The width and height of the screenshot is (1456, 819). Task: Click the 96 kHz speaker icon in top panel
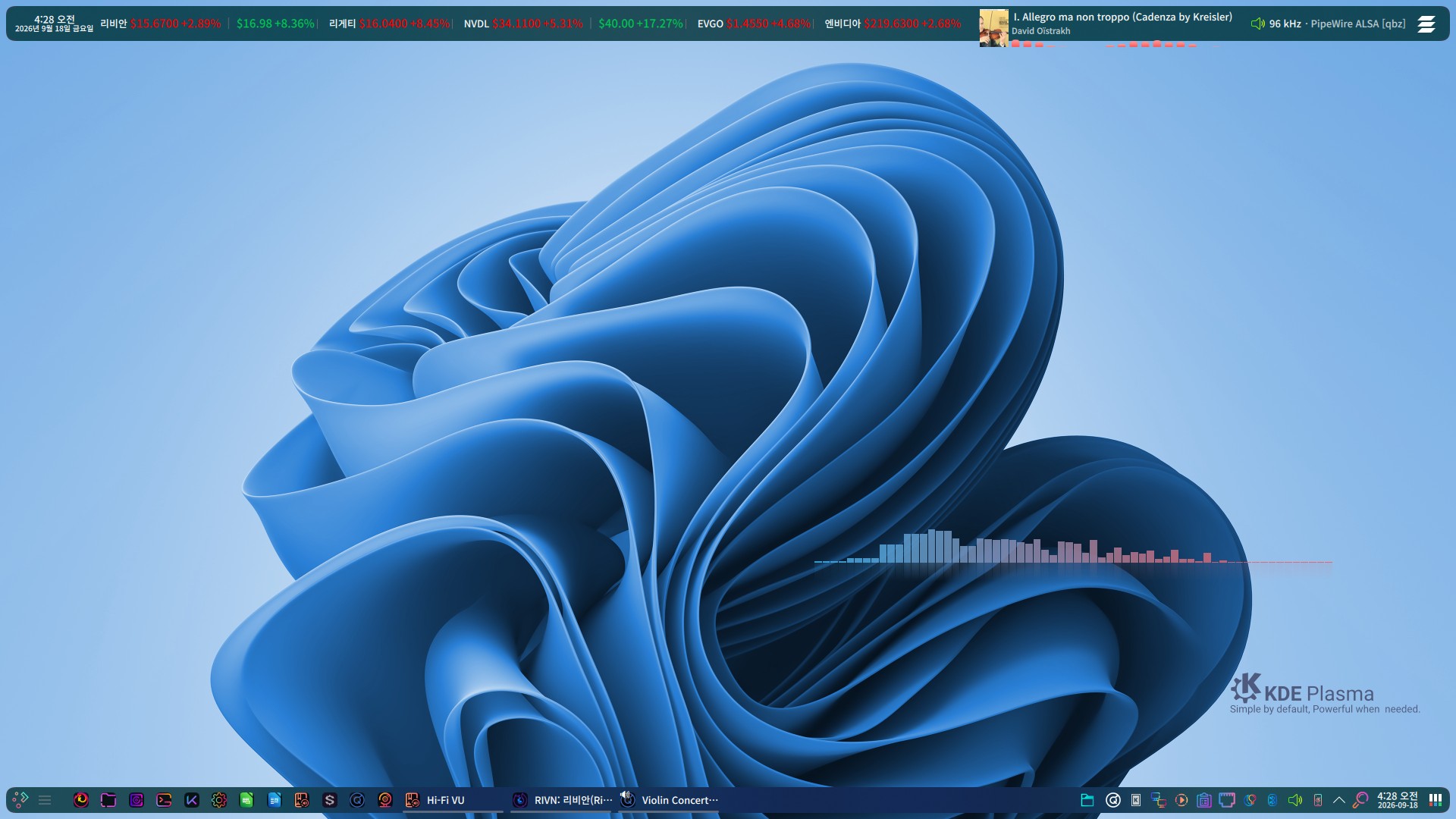point(1258,24)
